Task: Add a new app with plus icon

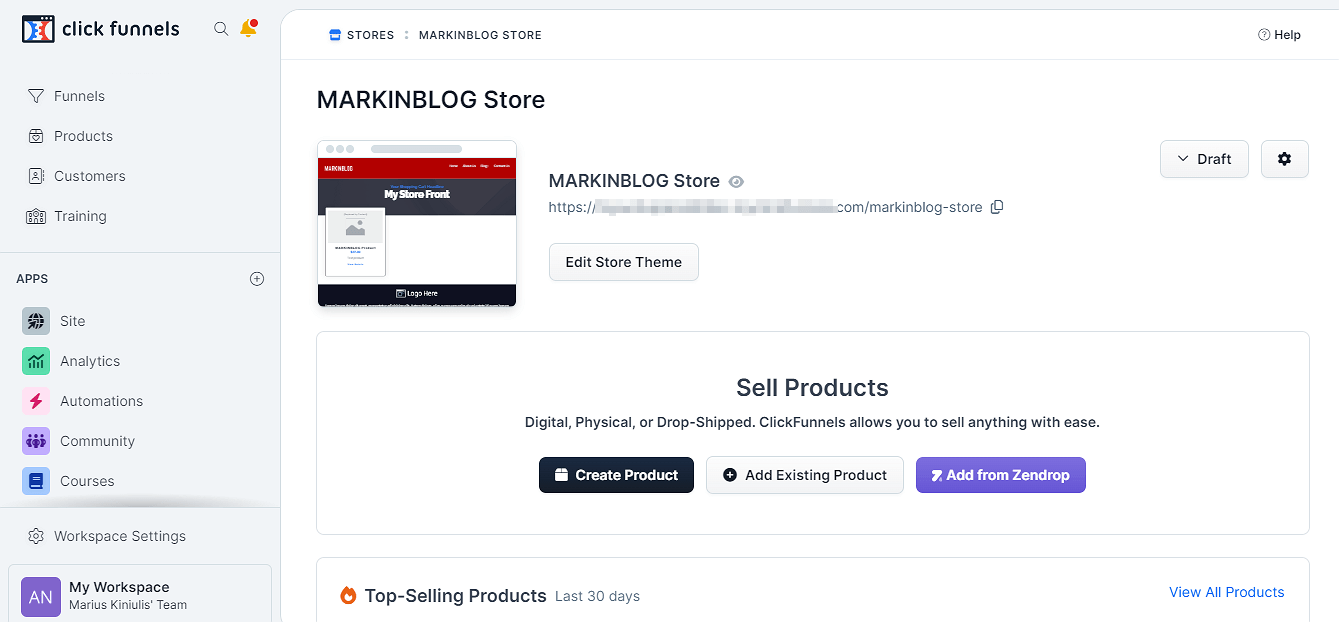Action: click(x=257, y=279)
